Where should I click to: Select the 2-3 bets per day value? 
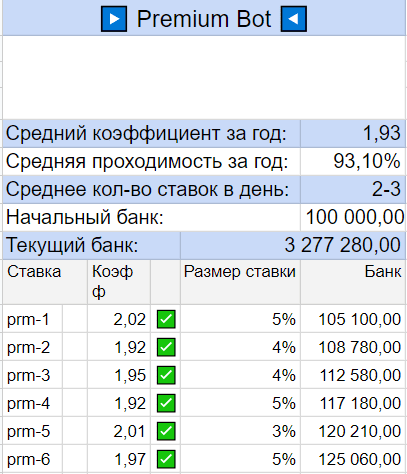pos(353,189)
